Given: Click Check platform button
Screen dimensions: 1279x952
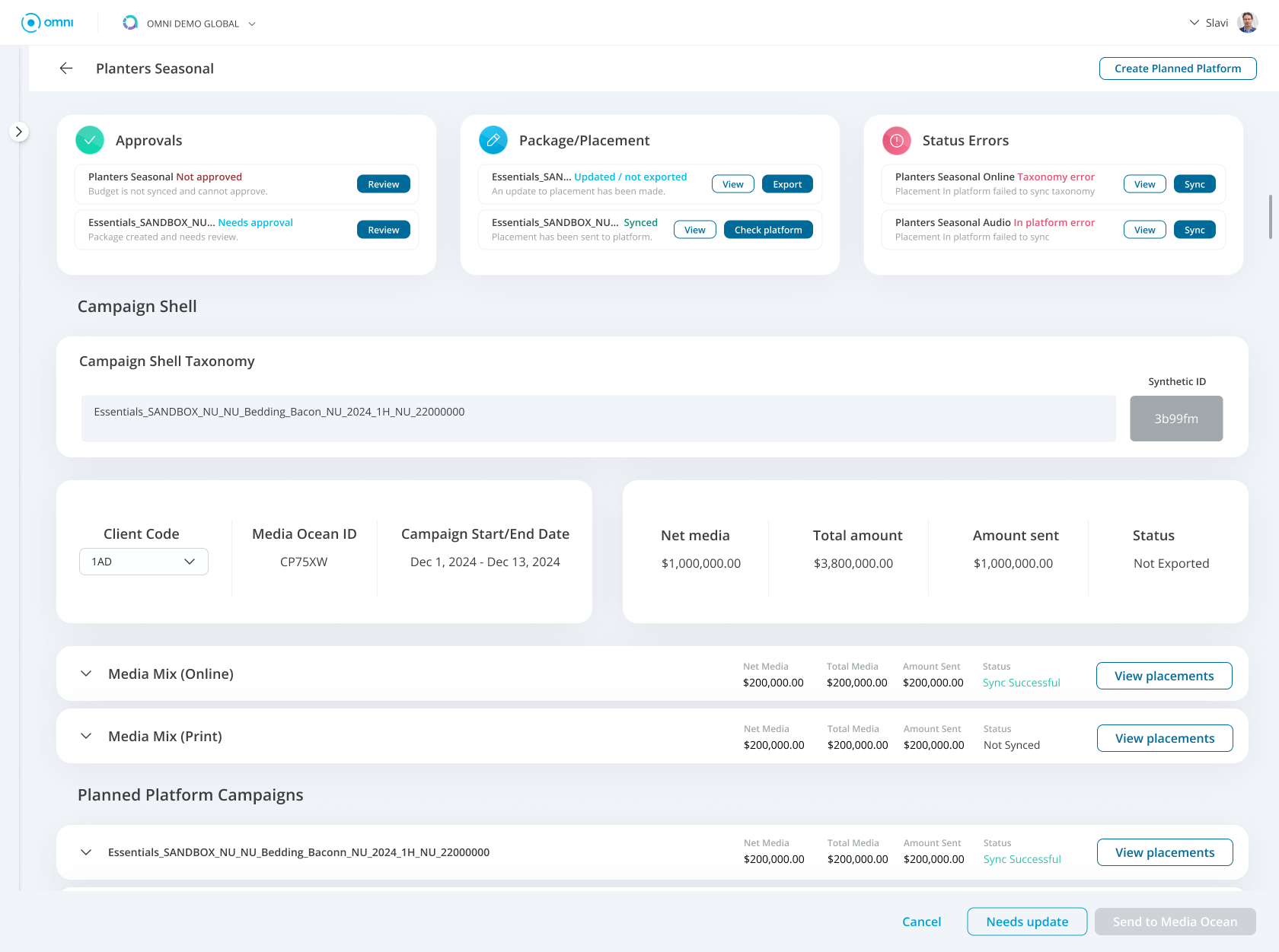Looking at the screenshot, I should coord(768,230).
